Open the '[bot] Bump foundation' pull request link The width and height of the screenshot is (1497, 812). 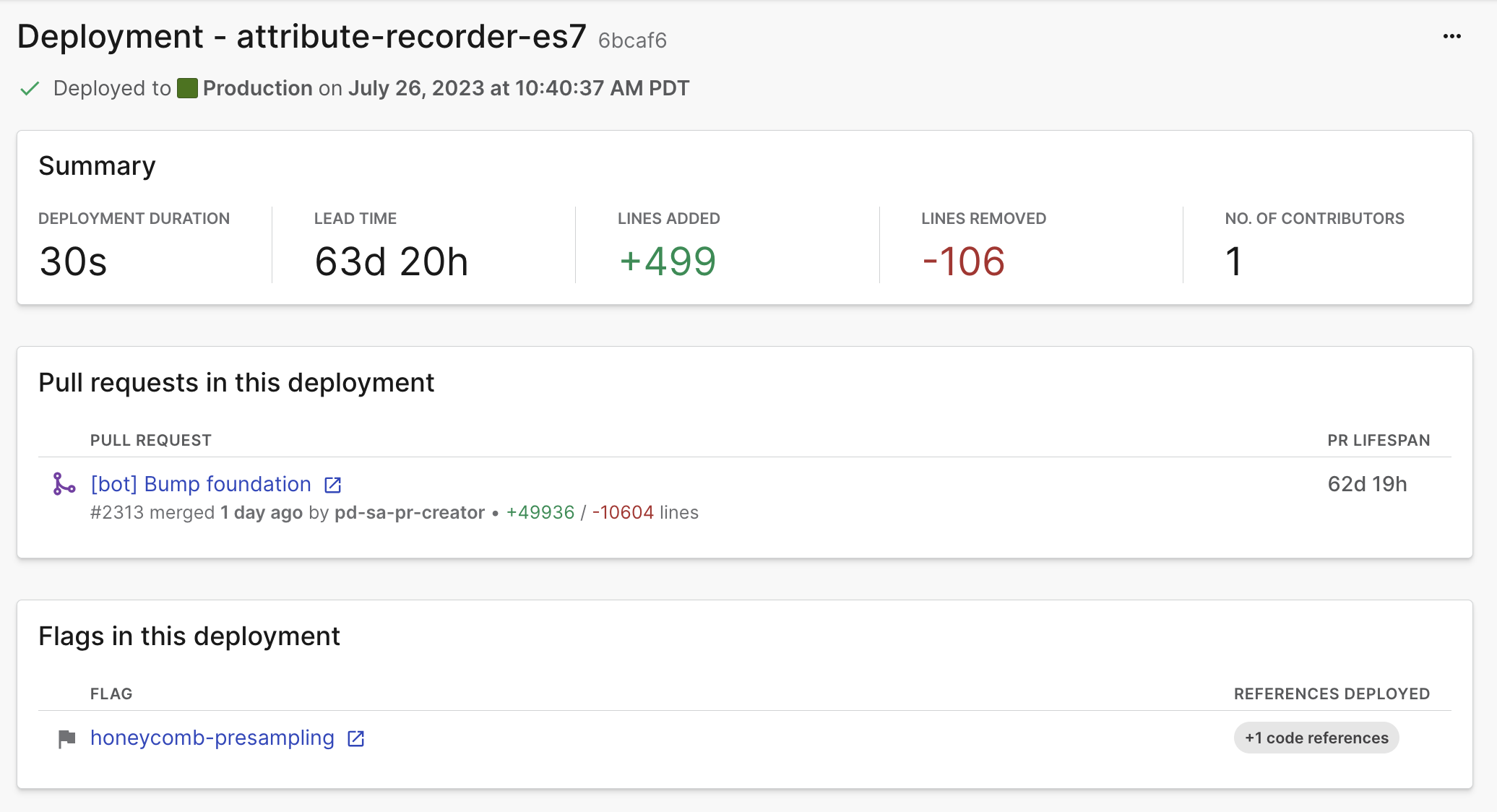(x=201, y=484)
